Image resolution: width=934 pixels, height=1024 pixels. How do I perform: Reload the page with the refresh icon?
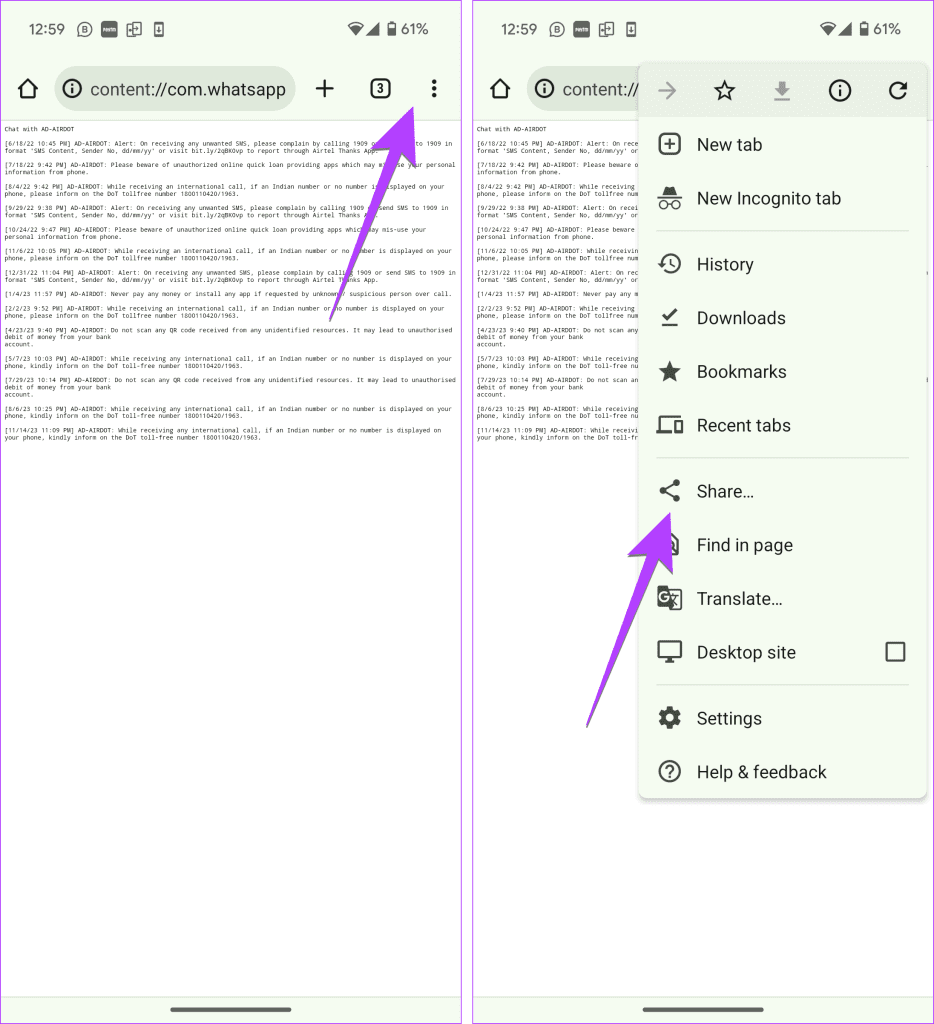click(x=898, y=90)
